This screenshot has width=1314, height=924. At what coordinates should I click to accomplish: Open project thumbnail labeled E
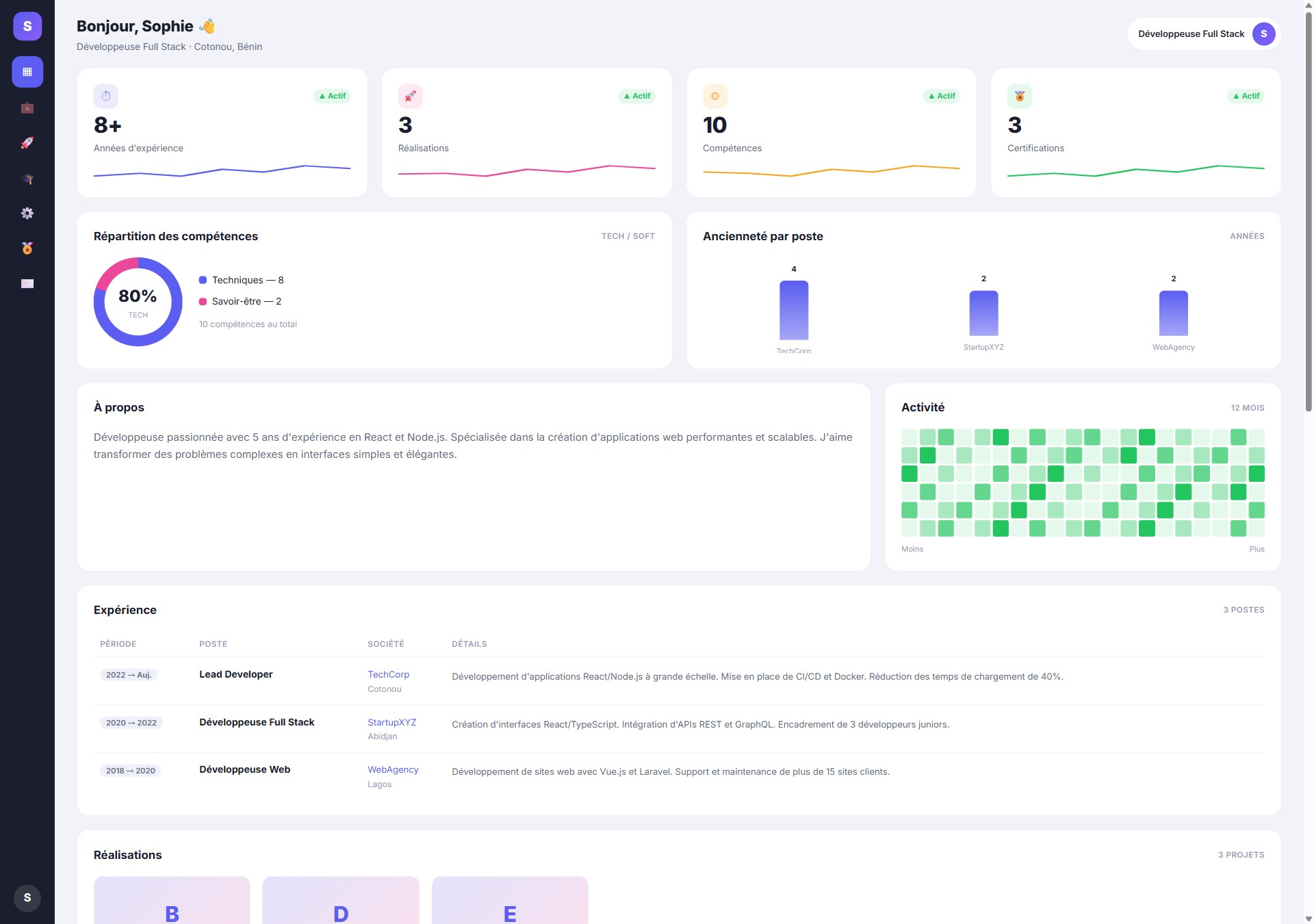click(x=510, y=900)
